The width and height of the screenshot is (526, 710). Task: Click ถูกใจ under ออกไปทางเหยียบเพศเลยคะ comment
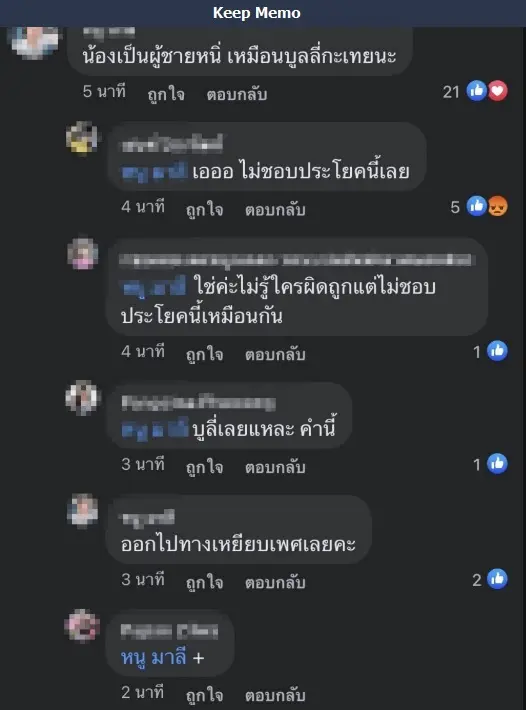(x=205, y=583)
